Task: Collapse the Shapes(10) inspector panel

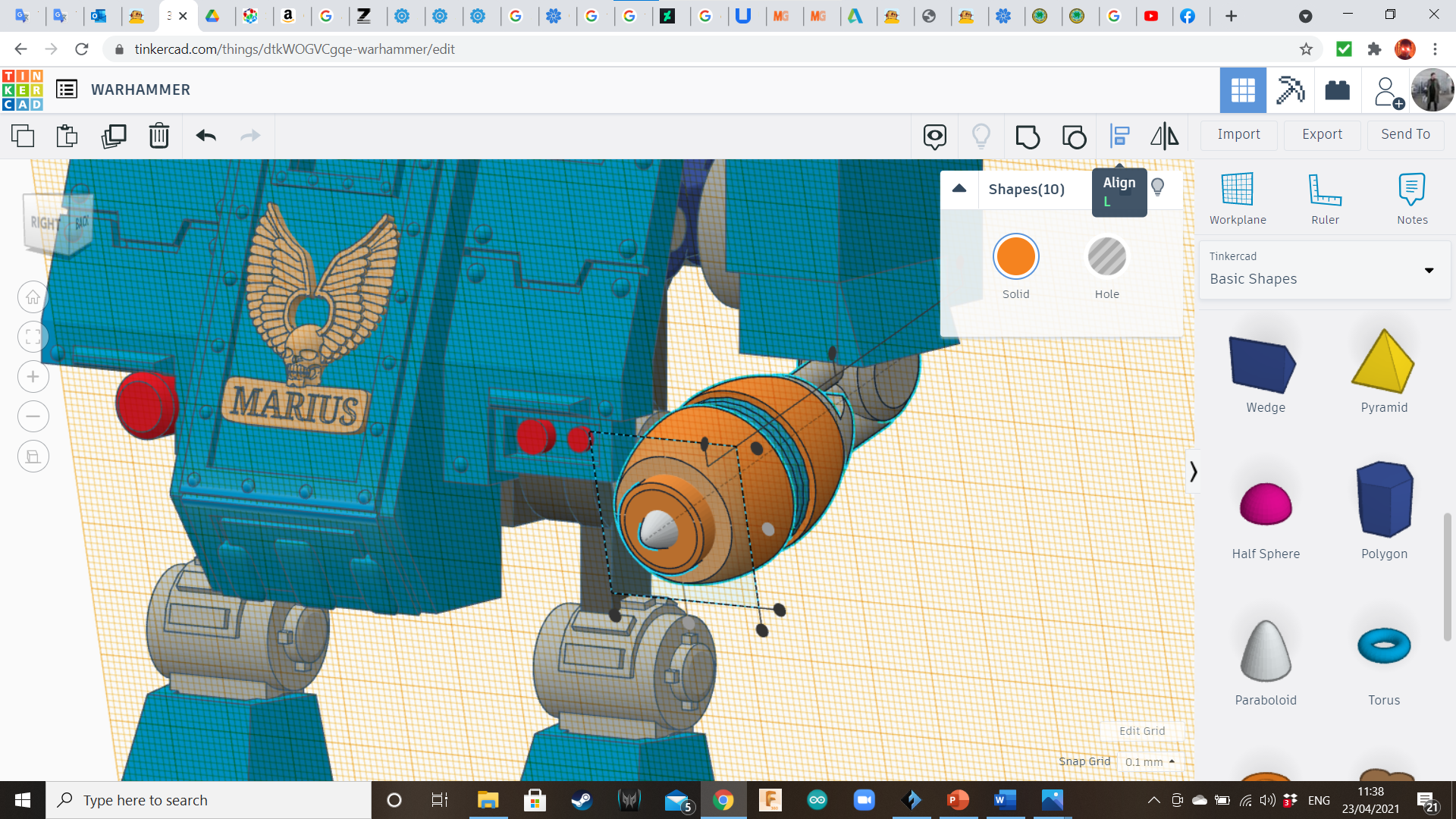Action: (959, 189)
